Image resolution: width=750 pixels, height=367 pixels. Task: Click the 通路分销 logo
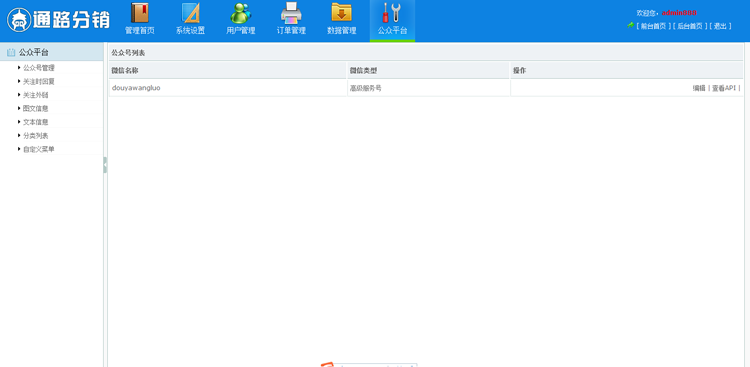point(58,20)
